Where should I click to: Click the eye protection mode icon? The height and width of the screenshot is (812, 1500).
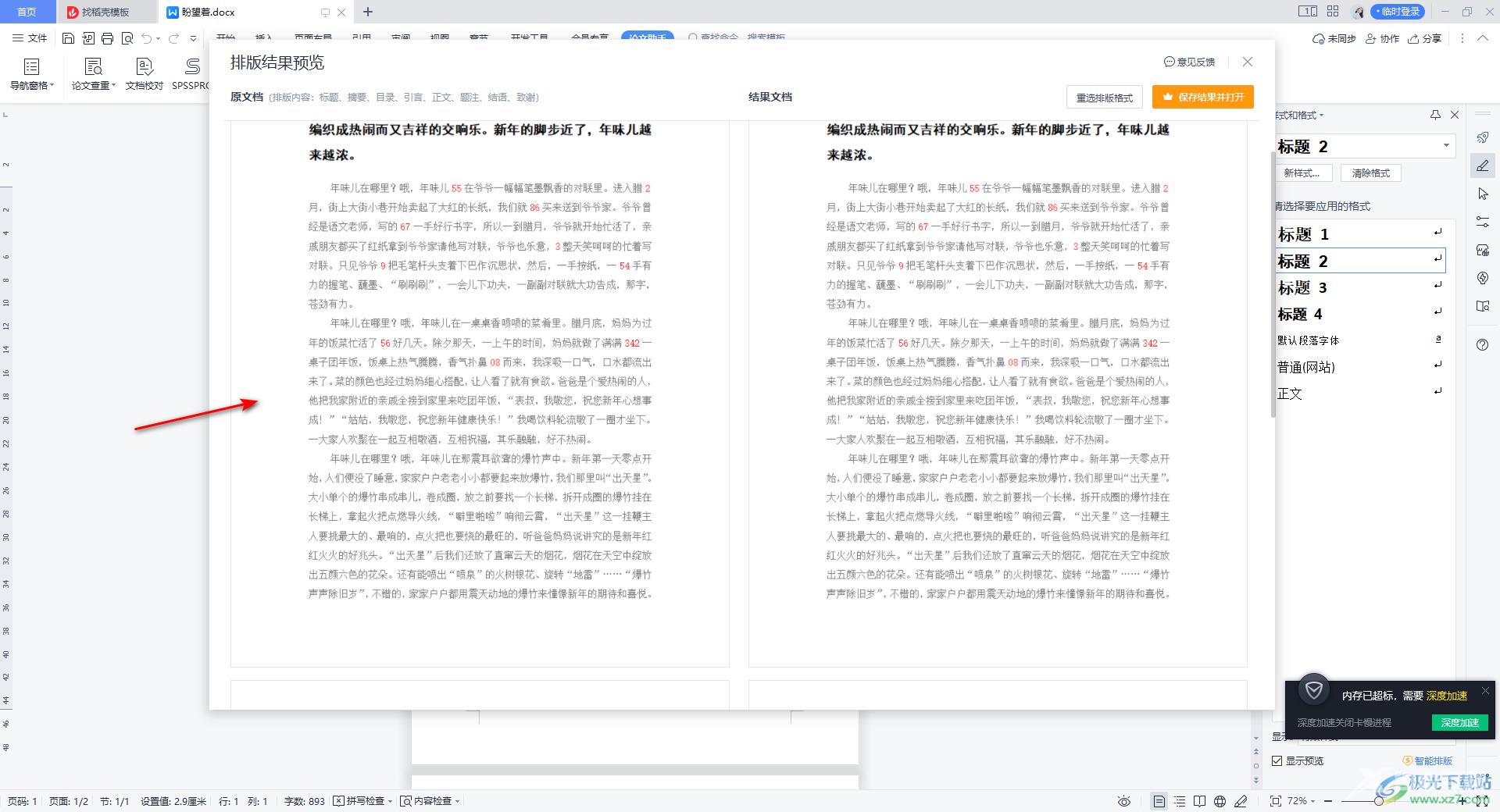pos(1124,801)
